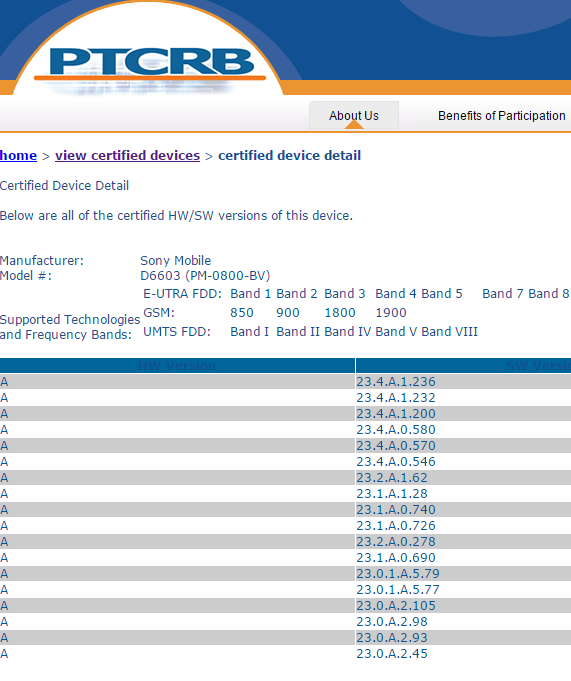This screenshot has width=571, height=681.
Task: Open the Benefits of Participation tab
Action: tap(502, 116)
